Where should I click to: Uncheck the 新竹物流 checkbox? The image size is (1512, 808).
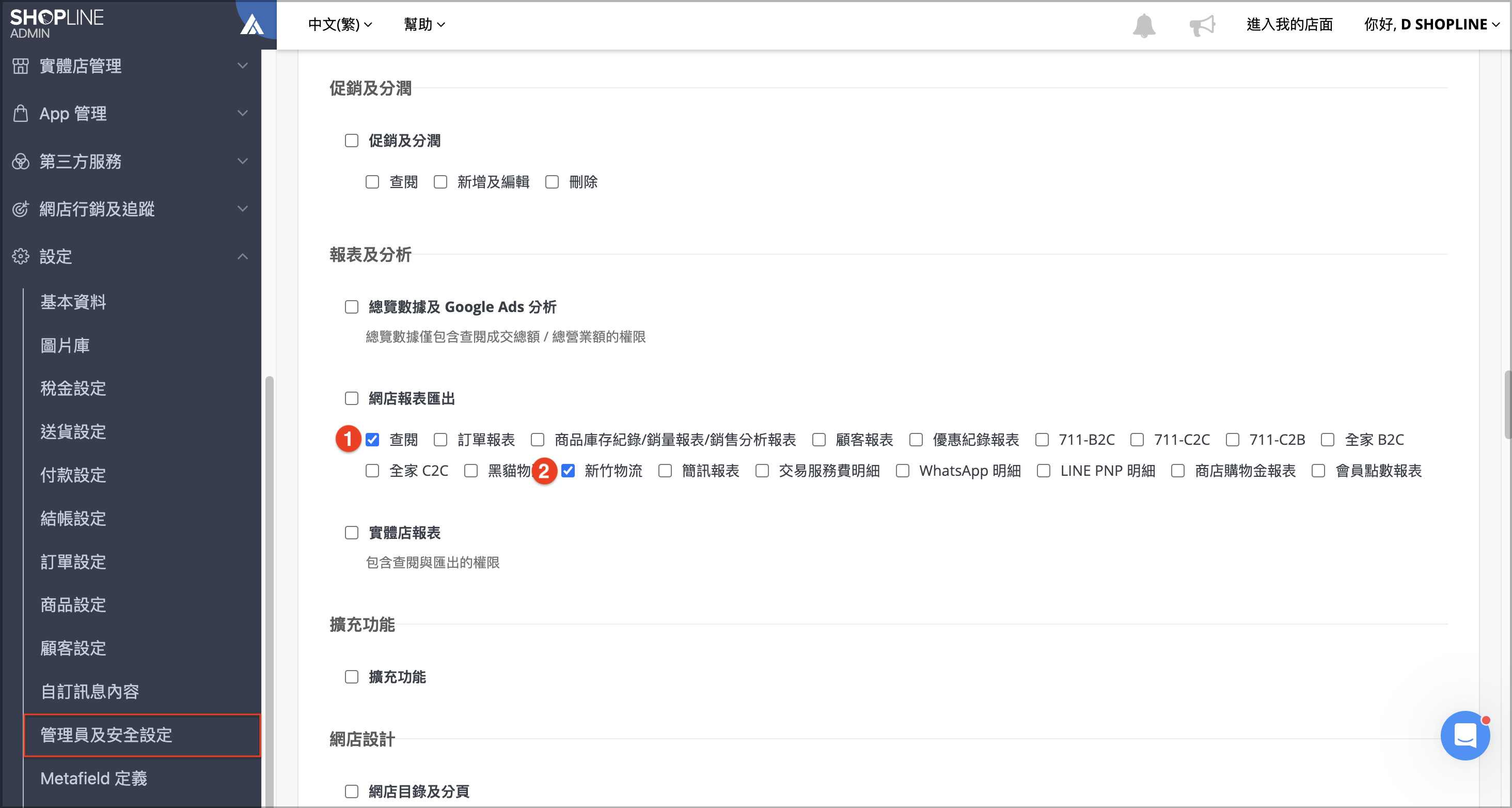(x=568, y=471)
